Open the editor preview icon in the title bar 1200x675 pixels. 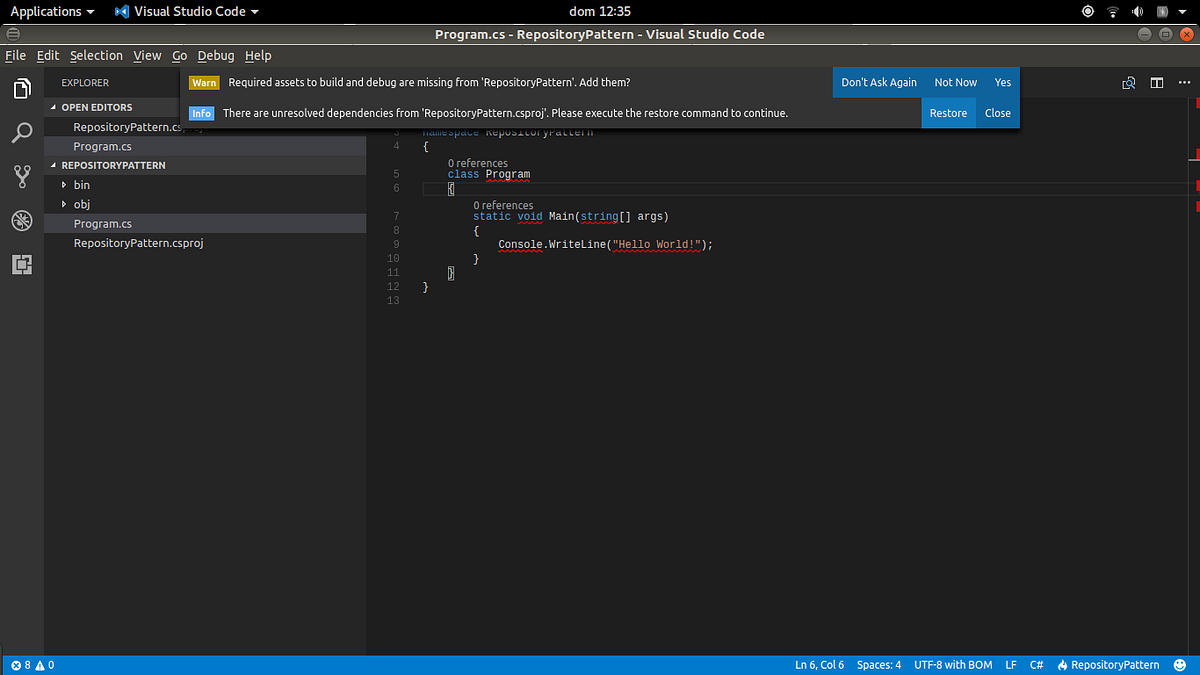coord(1128,83)
